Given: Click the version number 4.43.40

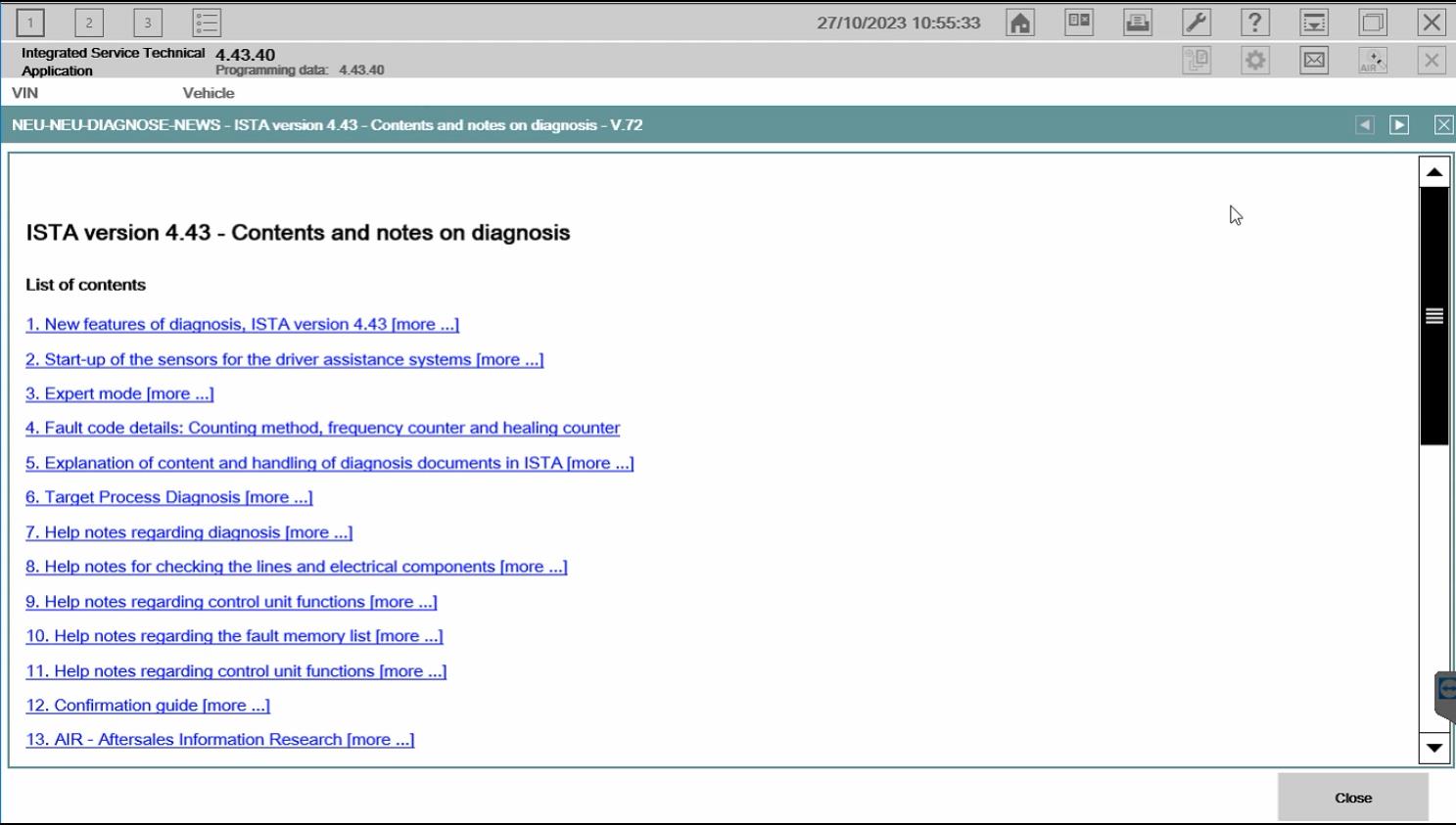Looking at the screenshot, I should (245, 55).
